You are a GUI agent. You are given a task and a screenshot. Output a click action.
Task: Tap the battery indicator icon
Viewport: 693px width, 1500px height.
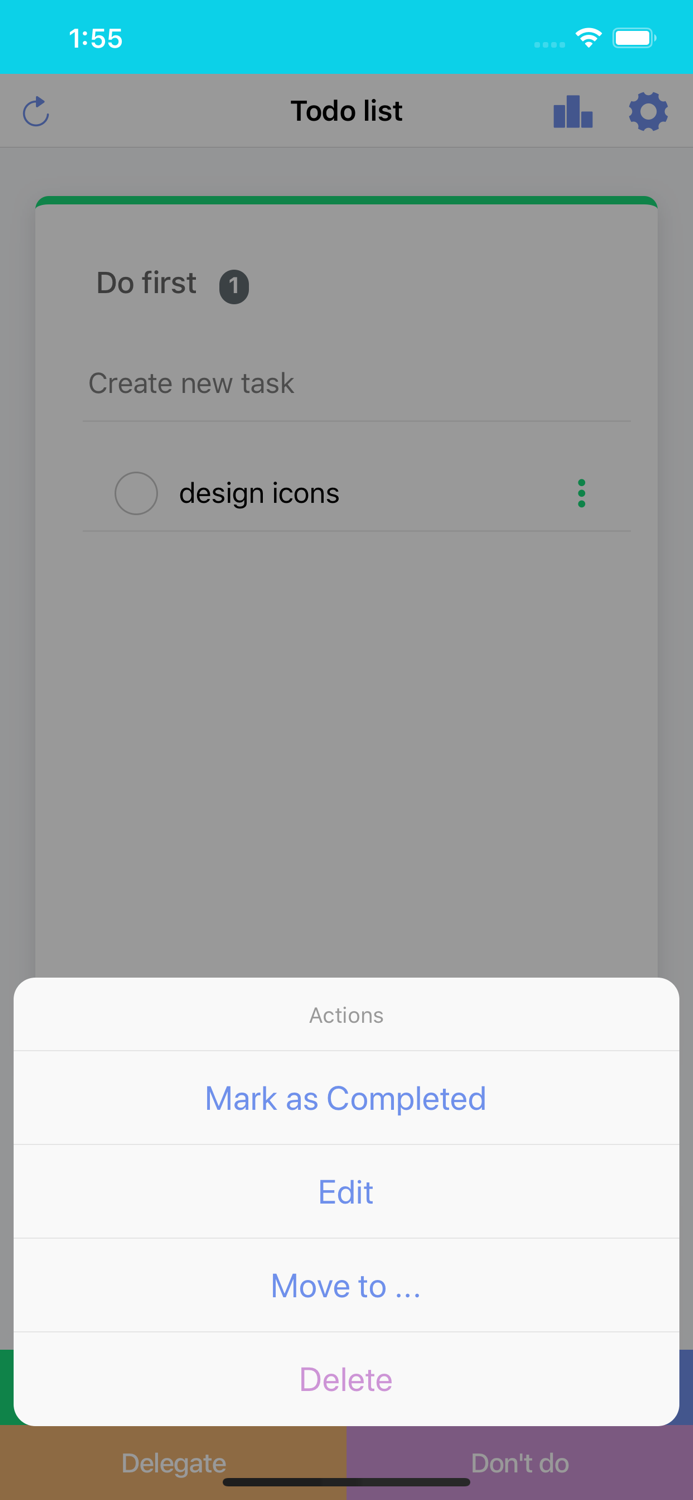tap(634, 39)
